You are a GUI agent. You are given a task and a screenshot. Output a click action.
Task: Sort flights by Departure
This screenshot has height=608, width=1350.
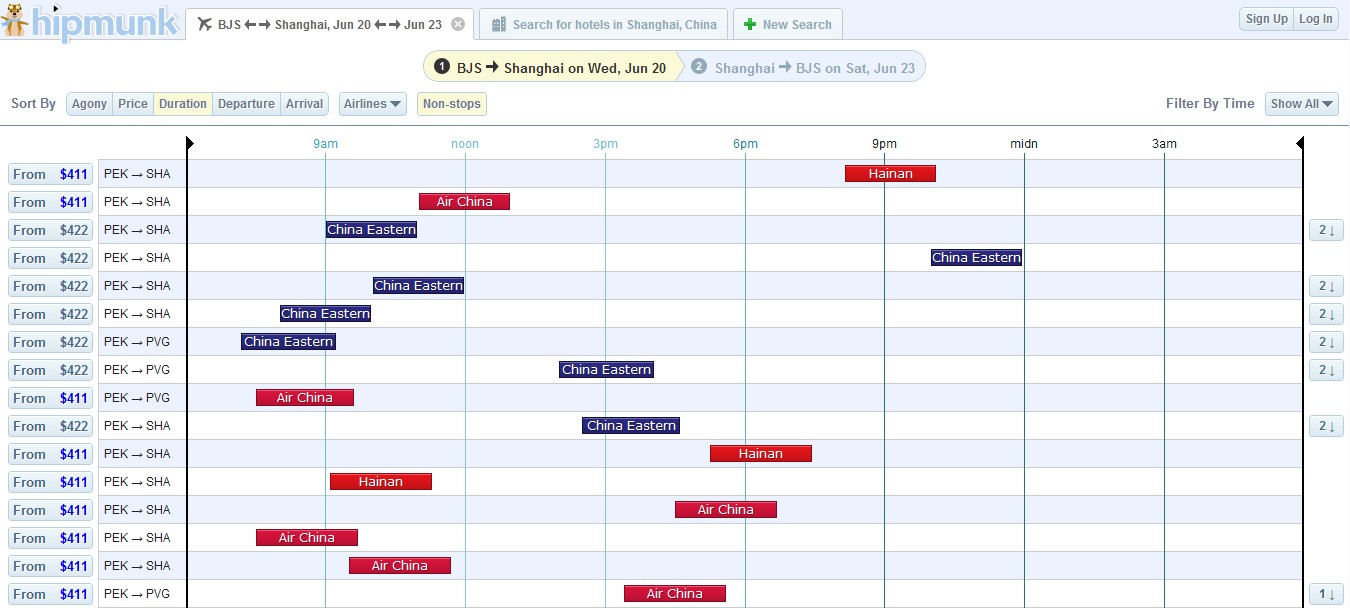pos(246,104)
